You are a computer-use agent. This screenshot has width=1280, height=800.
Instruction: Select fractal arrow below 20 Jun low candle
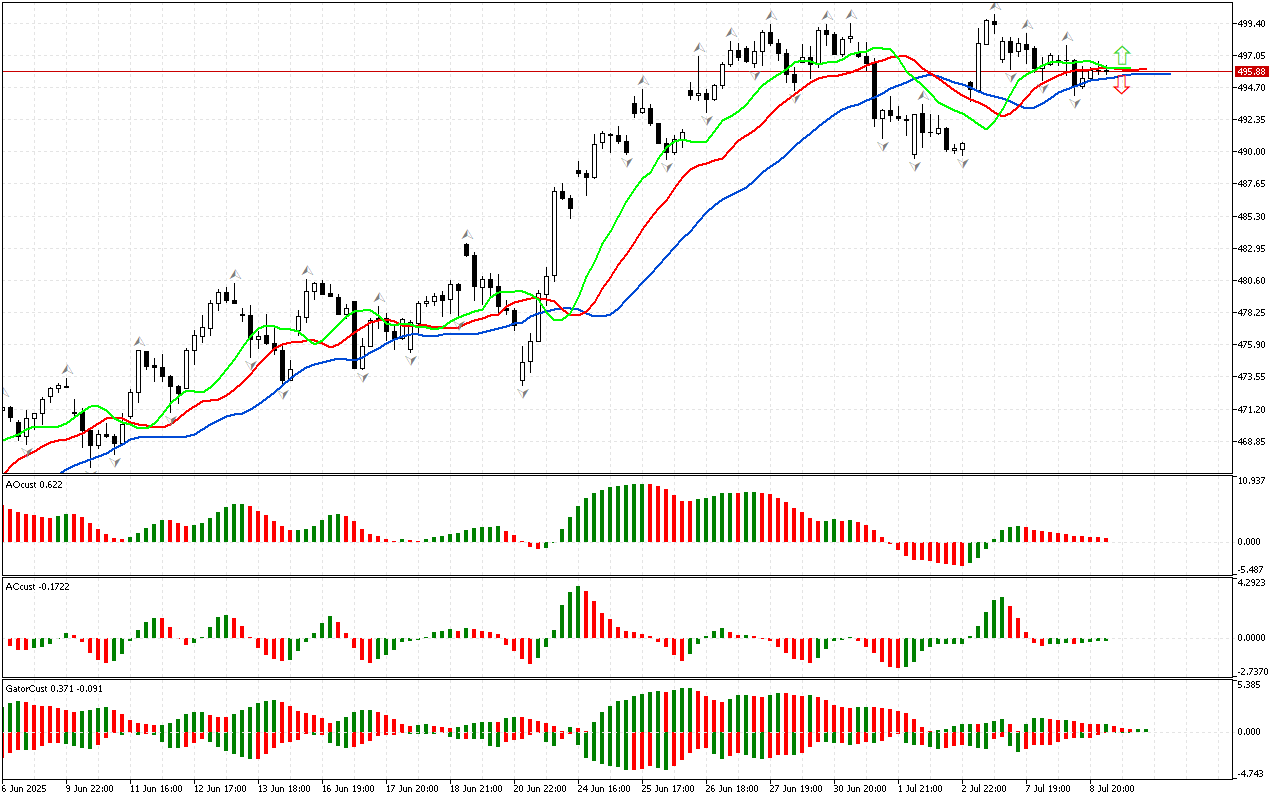coord(523,393)
